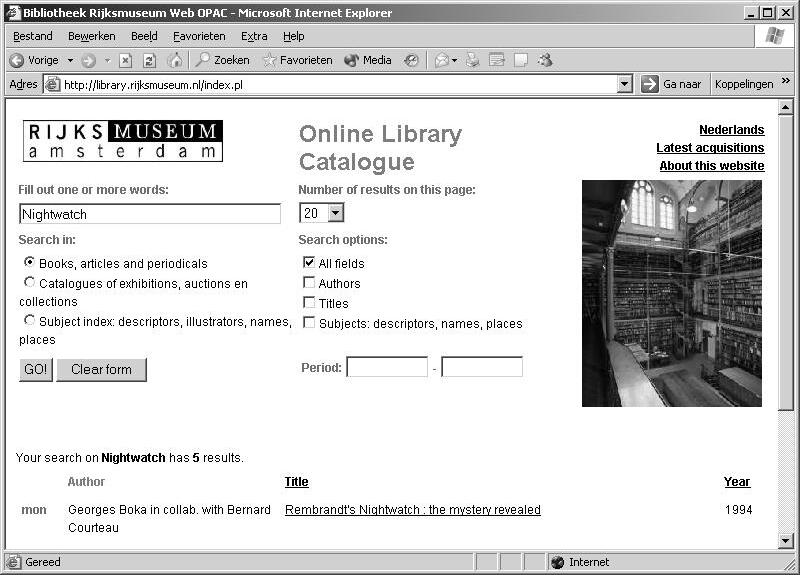This screenshot has width=800, height=575.
Task: Select Subject index radio button
Action: [x=30, y=320]
